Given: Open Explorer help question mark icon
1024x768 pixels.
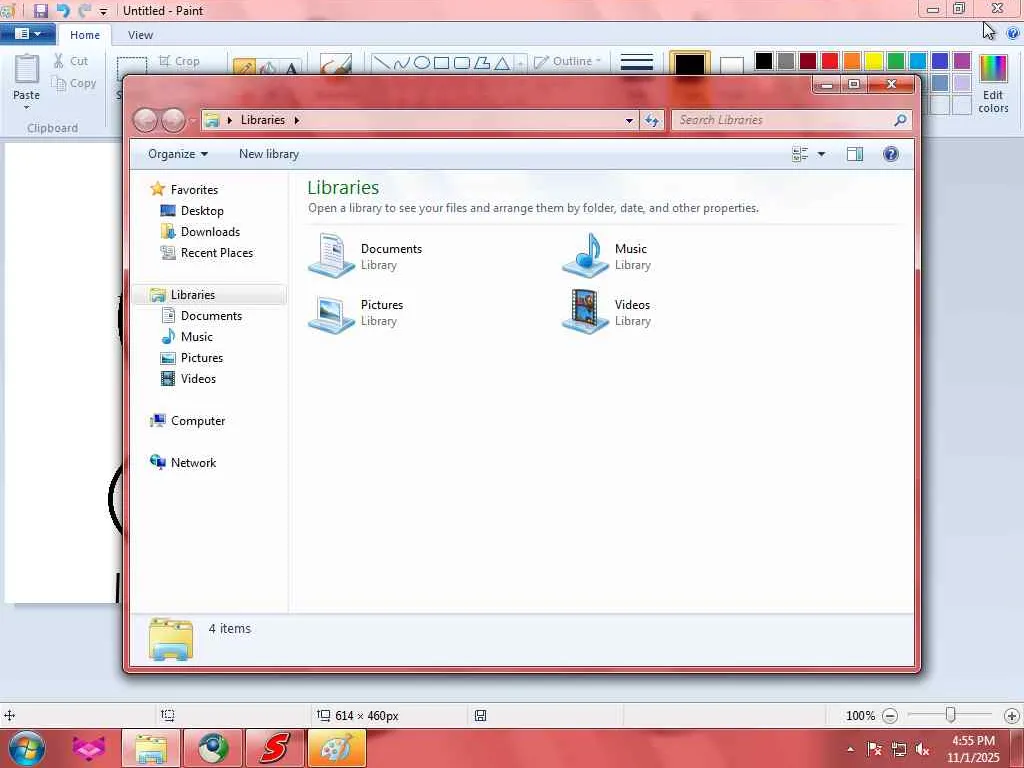Looking at the screenshot, I should [891, 154].
